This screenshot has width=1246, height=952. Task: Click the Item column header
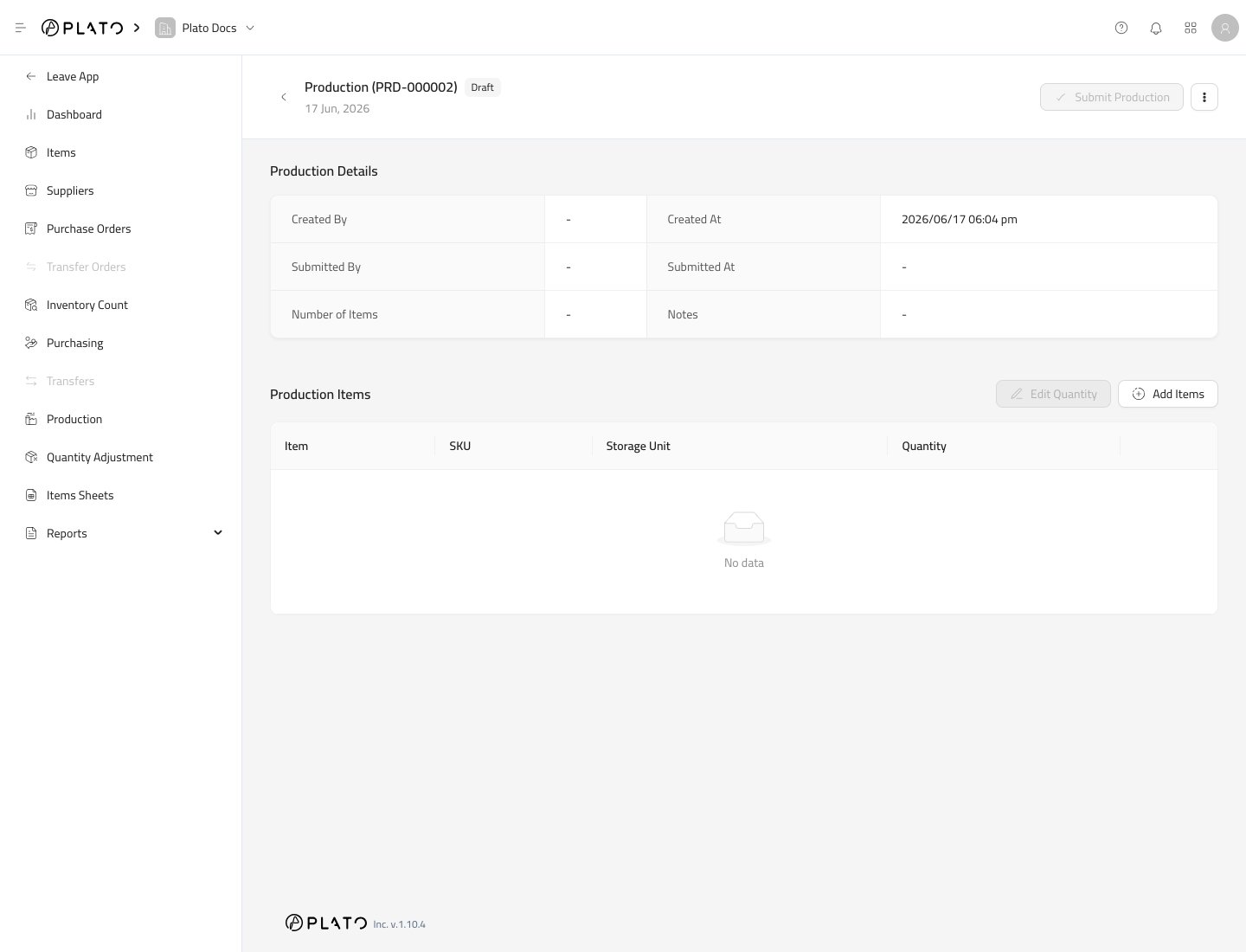point(297,446)
